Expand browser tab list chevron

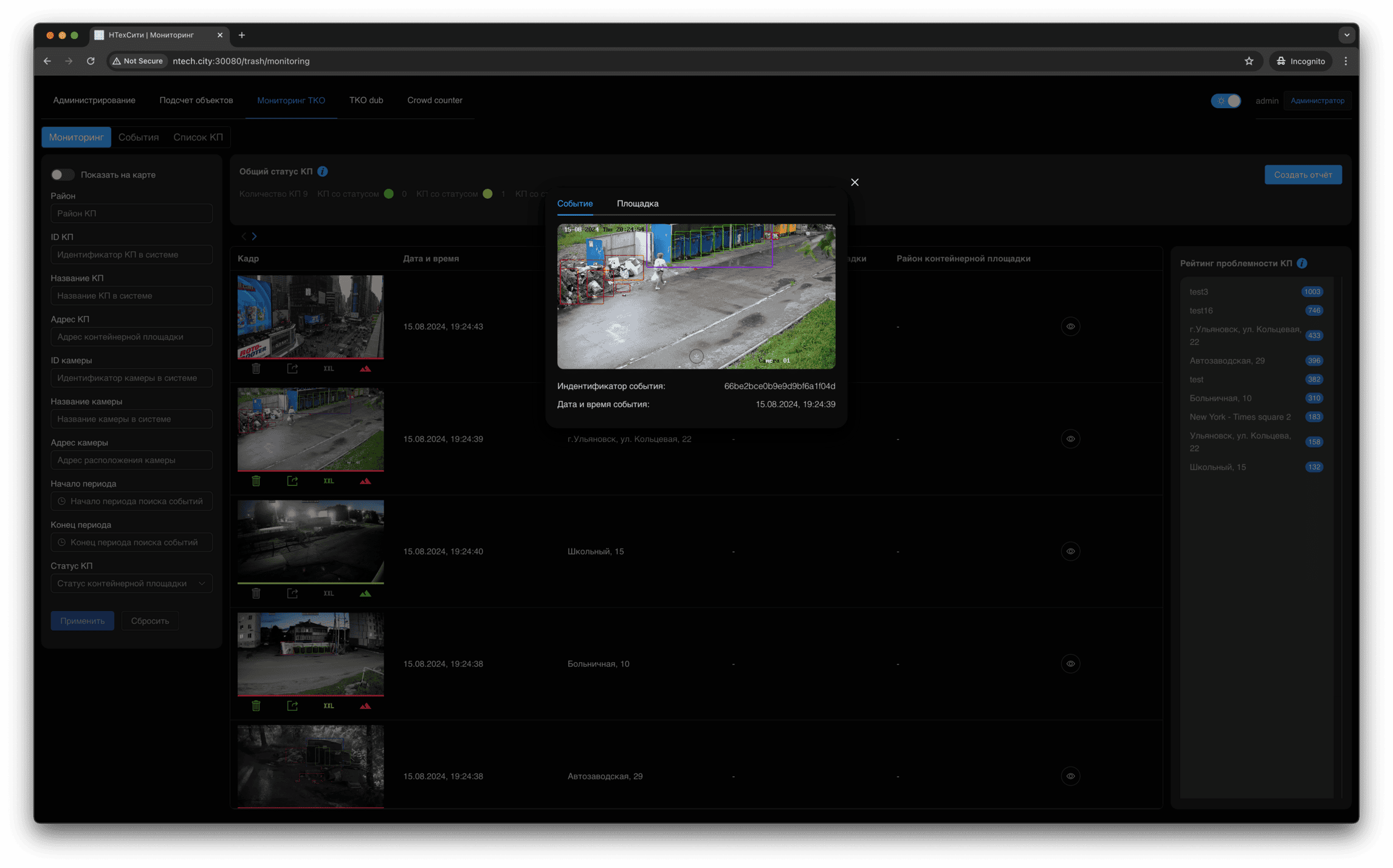[1346, 35]
